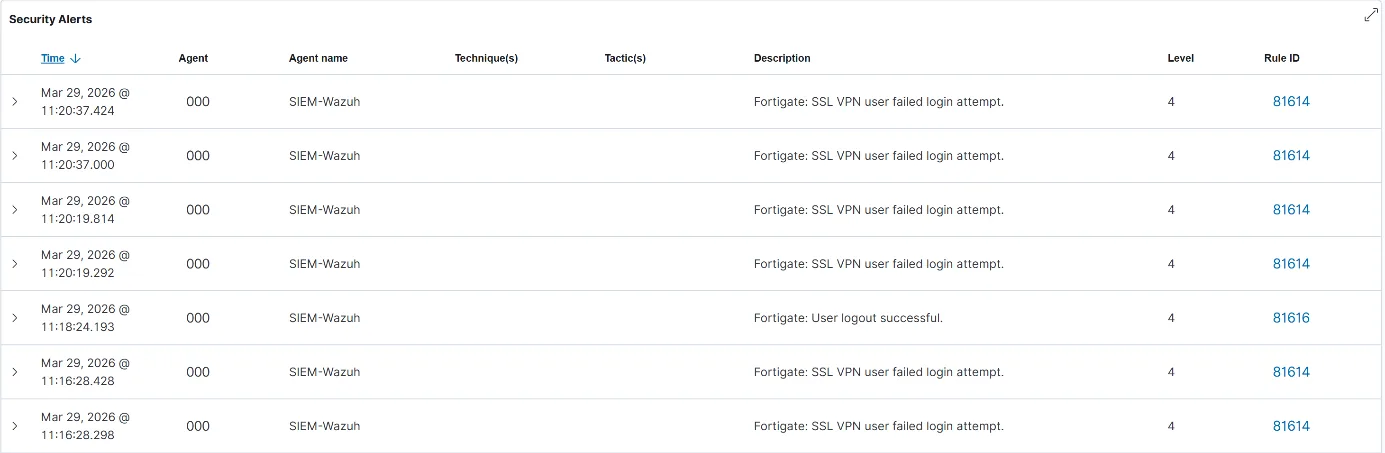Click the Rule ID column header

(1282, 58)
